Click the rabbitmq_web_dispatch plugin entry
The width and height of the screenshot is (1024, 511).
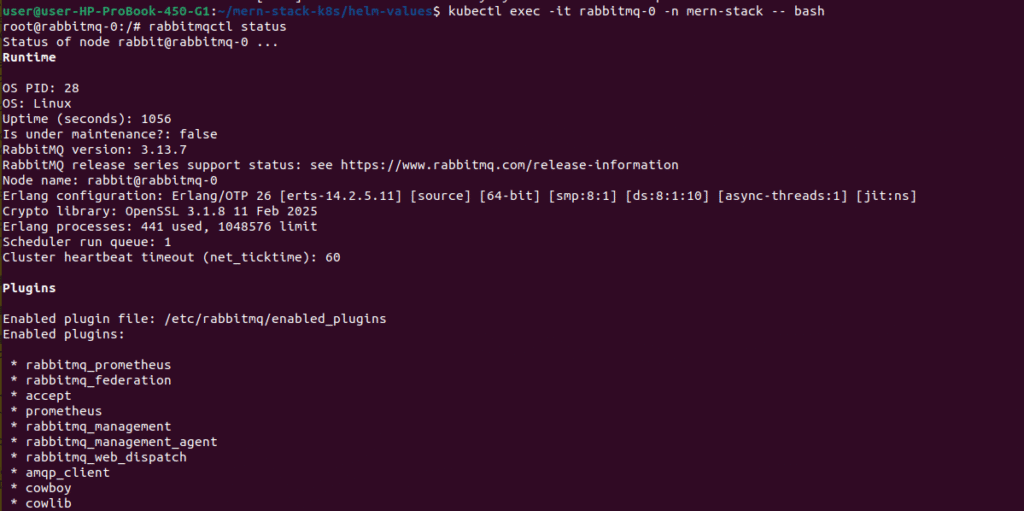tap(106, 457)
